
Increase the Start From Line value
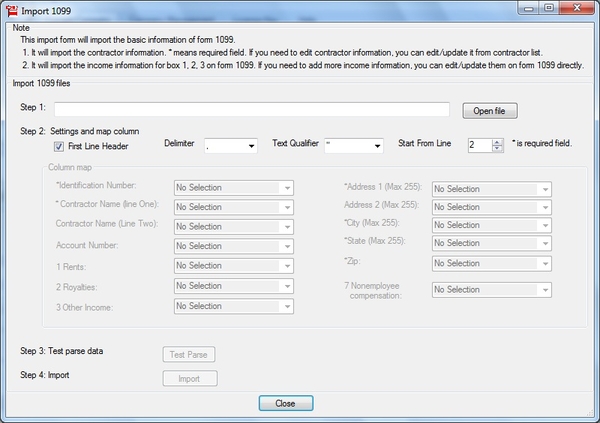(498, 141)
